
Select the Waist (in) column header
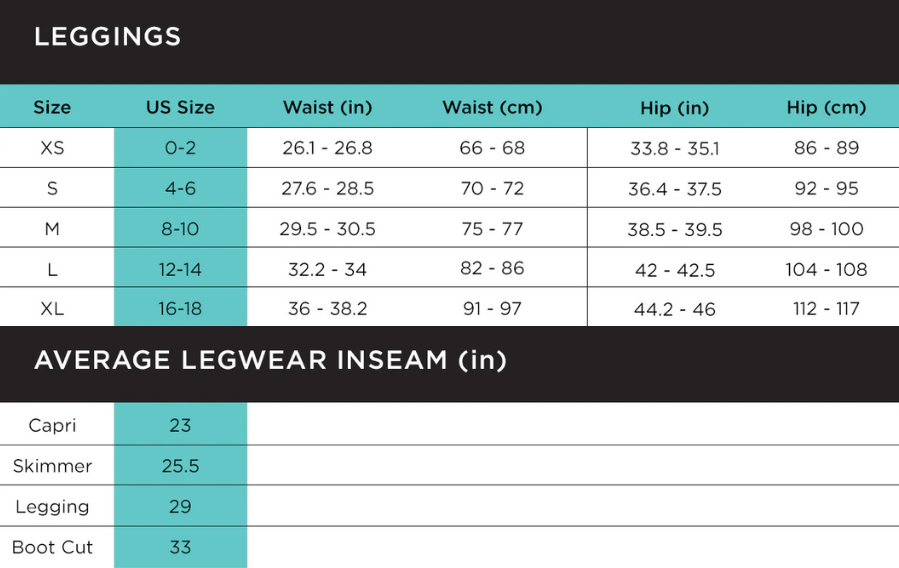click(327, 107)
